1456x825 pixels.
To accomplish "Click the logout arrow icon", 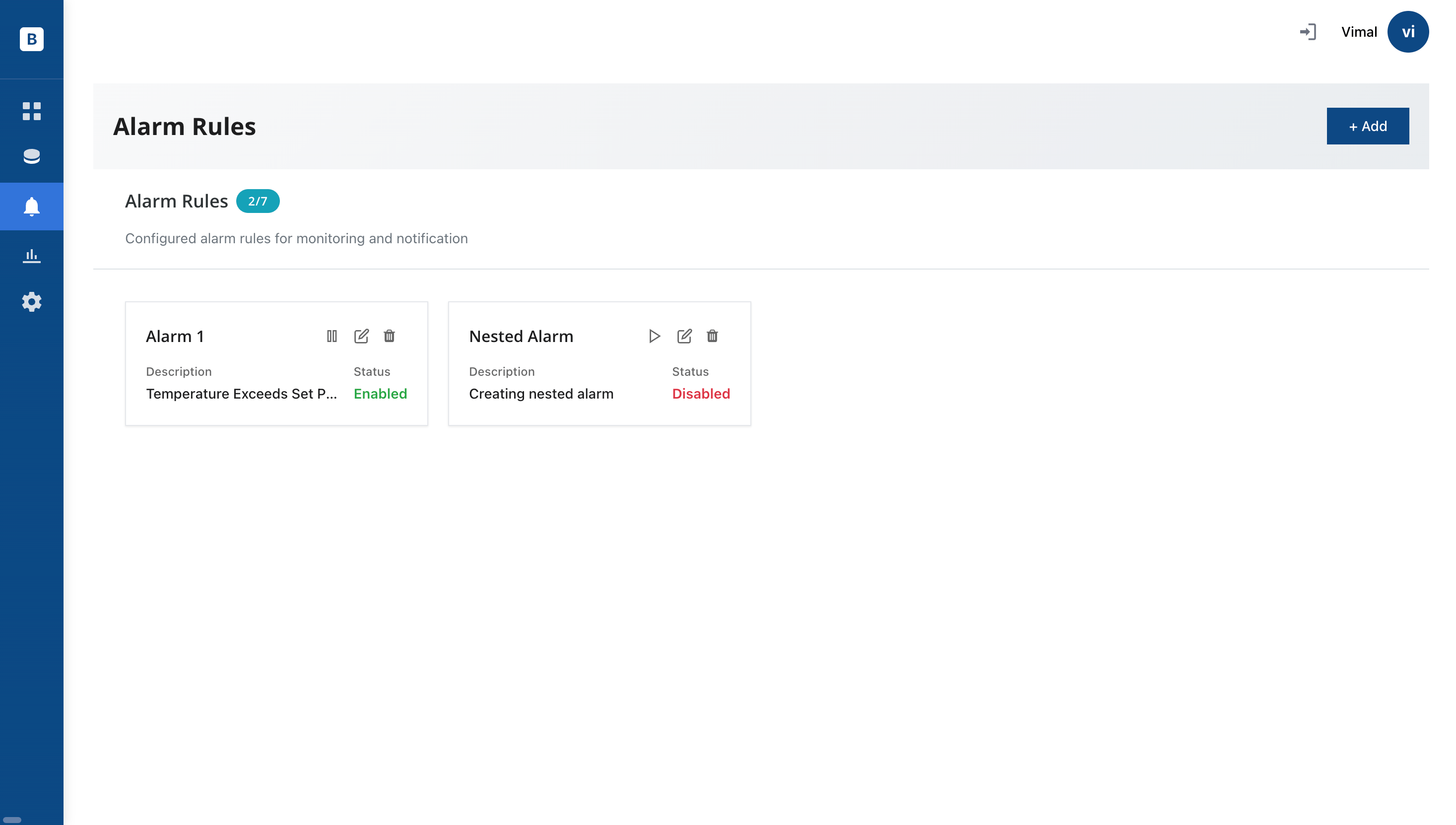I will click(1307, 32).
